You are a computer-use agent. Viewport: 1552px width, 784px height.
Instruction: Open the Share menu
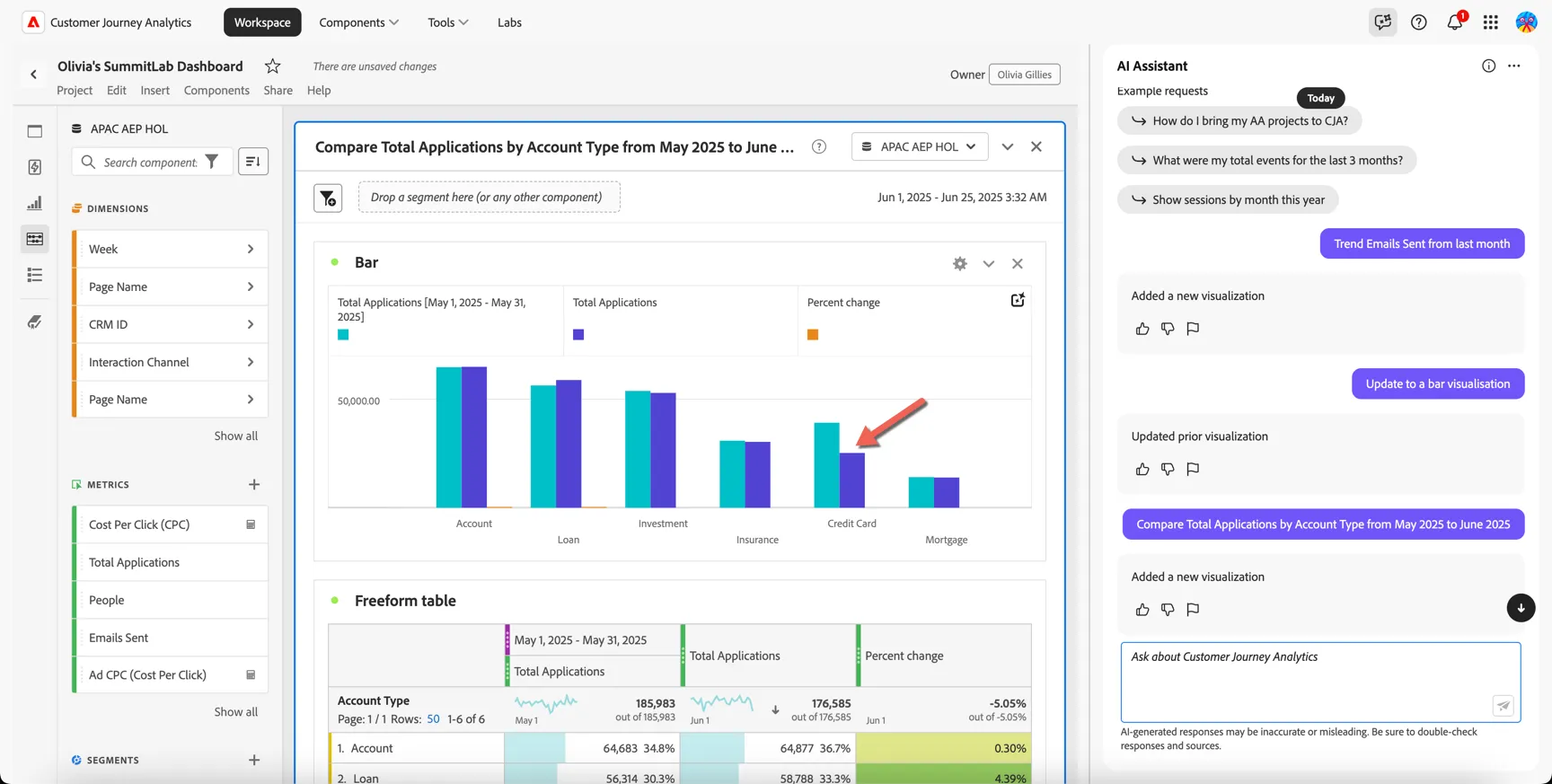coord(278,90)
